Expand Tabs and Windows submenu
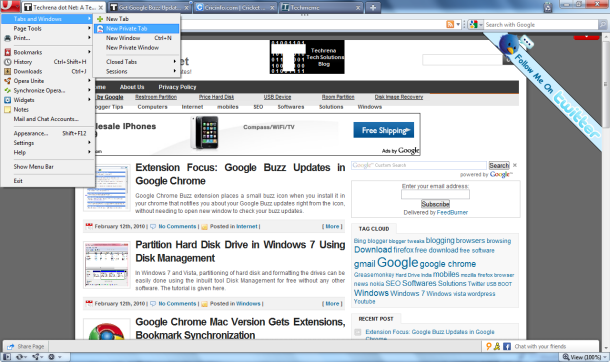 (47, 19)
